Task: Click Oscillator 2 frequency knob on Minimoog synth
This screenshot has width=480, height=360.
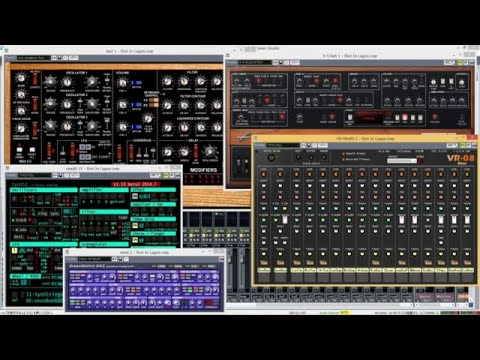Action: point(67,104)
